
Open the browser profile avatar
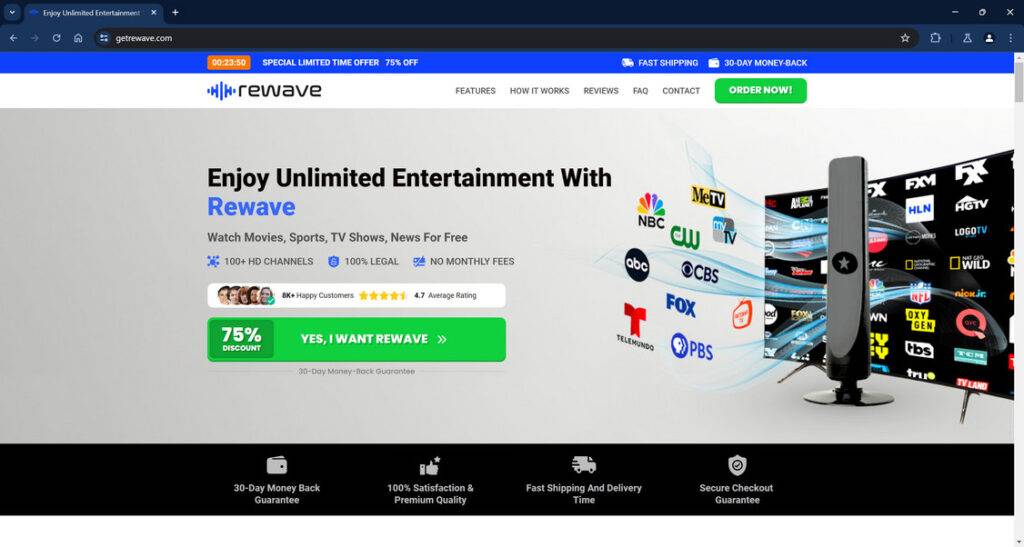(x=989, y=38)
